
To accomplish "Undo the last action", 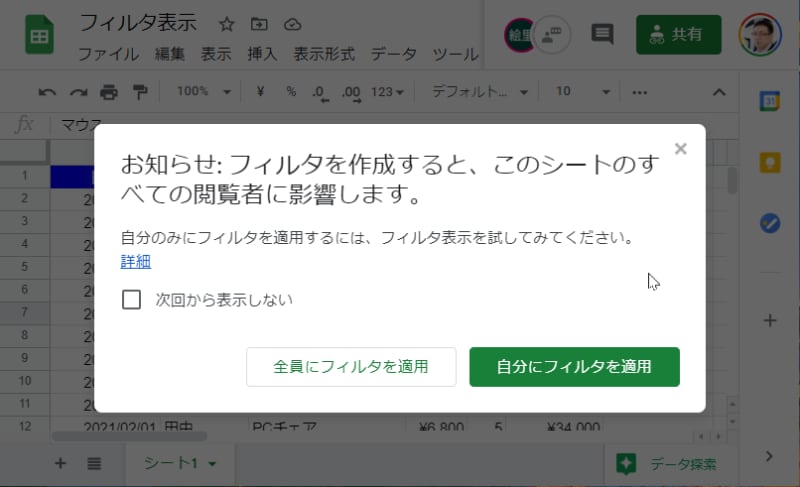I will pos(47,92).
